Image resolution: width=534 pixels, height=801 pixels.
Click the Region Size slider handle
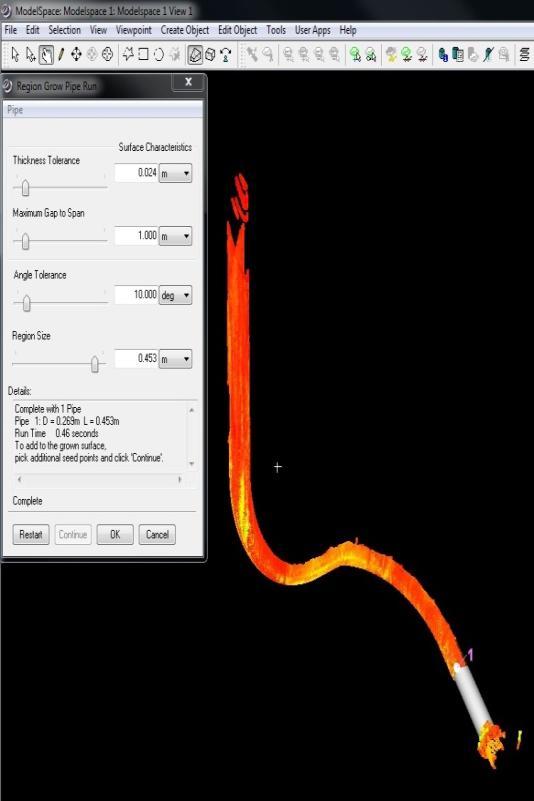(x=95, y=364)
